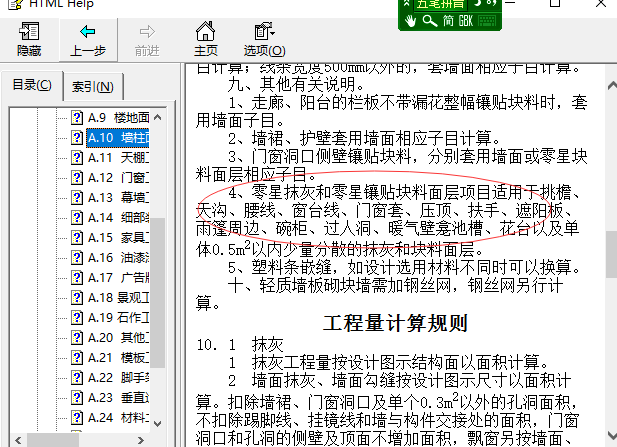Screen dimensions: 617x447
Task: Click the help topic icon beside A.15
Action: tap(77, 237)
